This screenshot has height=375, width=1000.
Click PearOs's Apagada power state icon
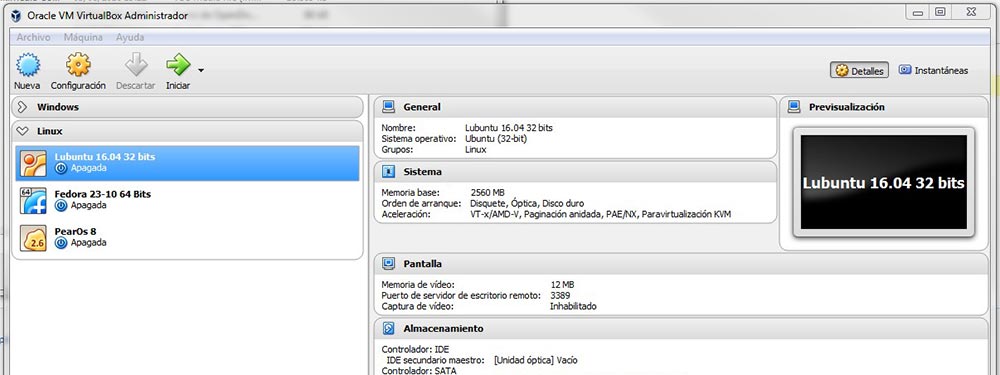61,243
